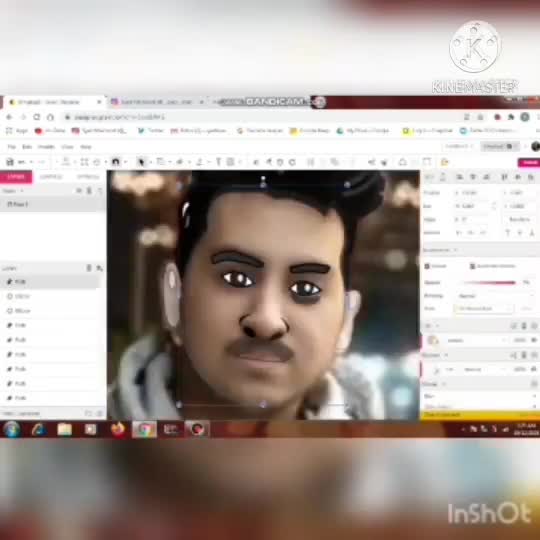Select the Text tool in the toolbar
The image size is (540, 540).
pos(218,162)
